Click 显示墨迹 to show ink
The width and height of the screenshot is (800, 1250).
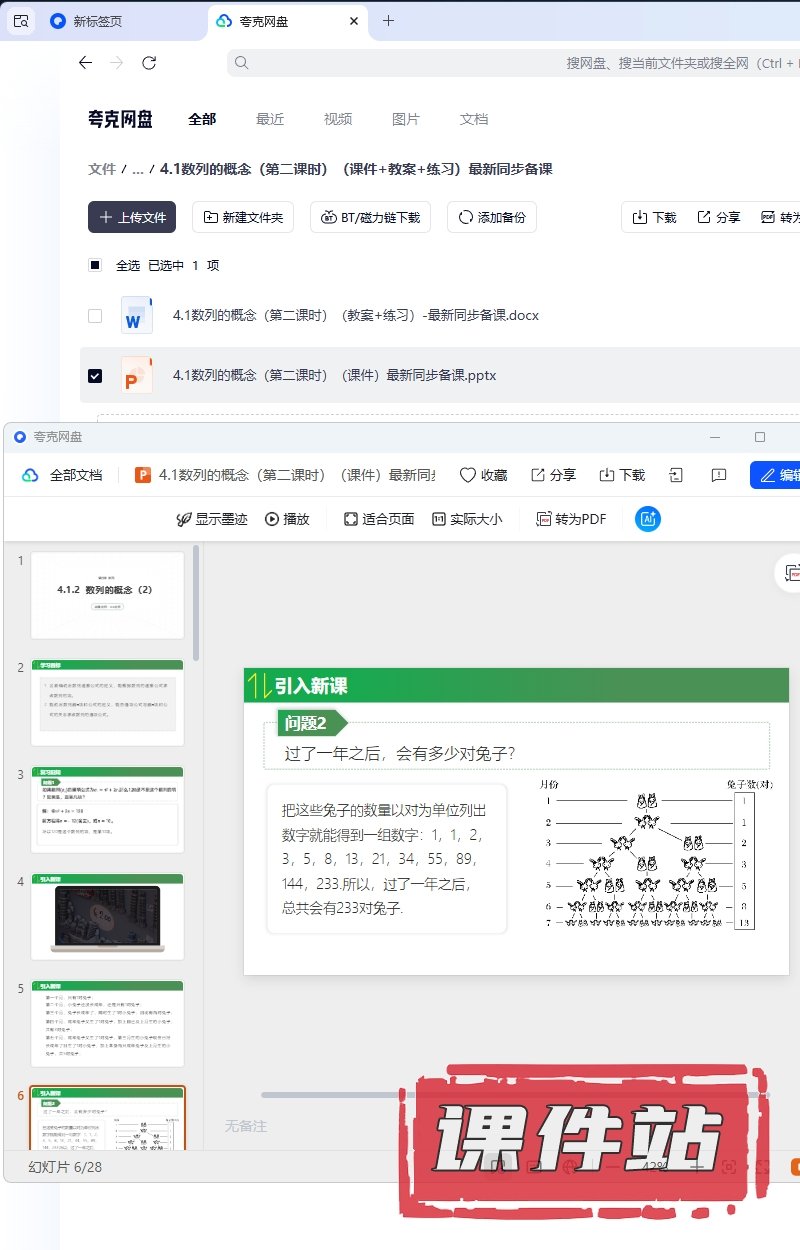click(x=212, y=519)
